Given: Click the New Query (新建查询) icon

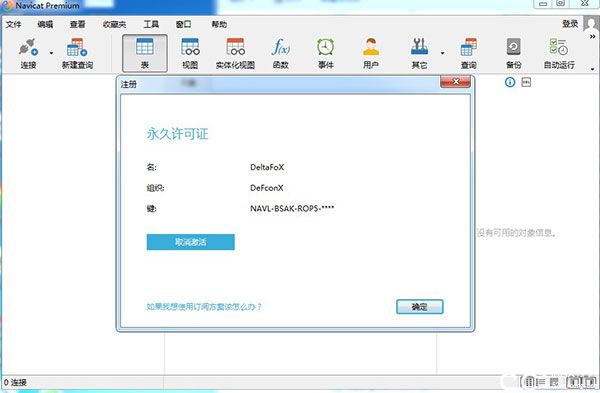Looking at the screenshot, I should 77,53.
